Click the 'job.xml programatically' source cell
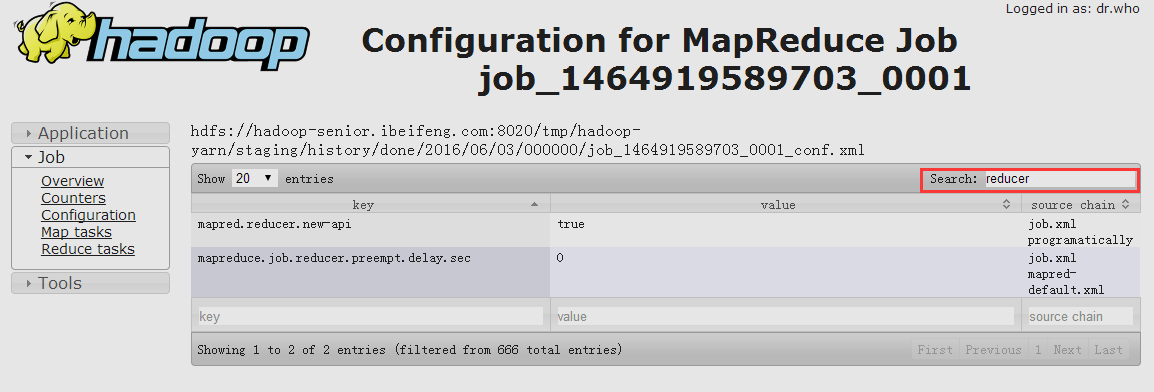This screenshot has height=392, width=1154. tap(1080, 230)
